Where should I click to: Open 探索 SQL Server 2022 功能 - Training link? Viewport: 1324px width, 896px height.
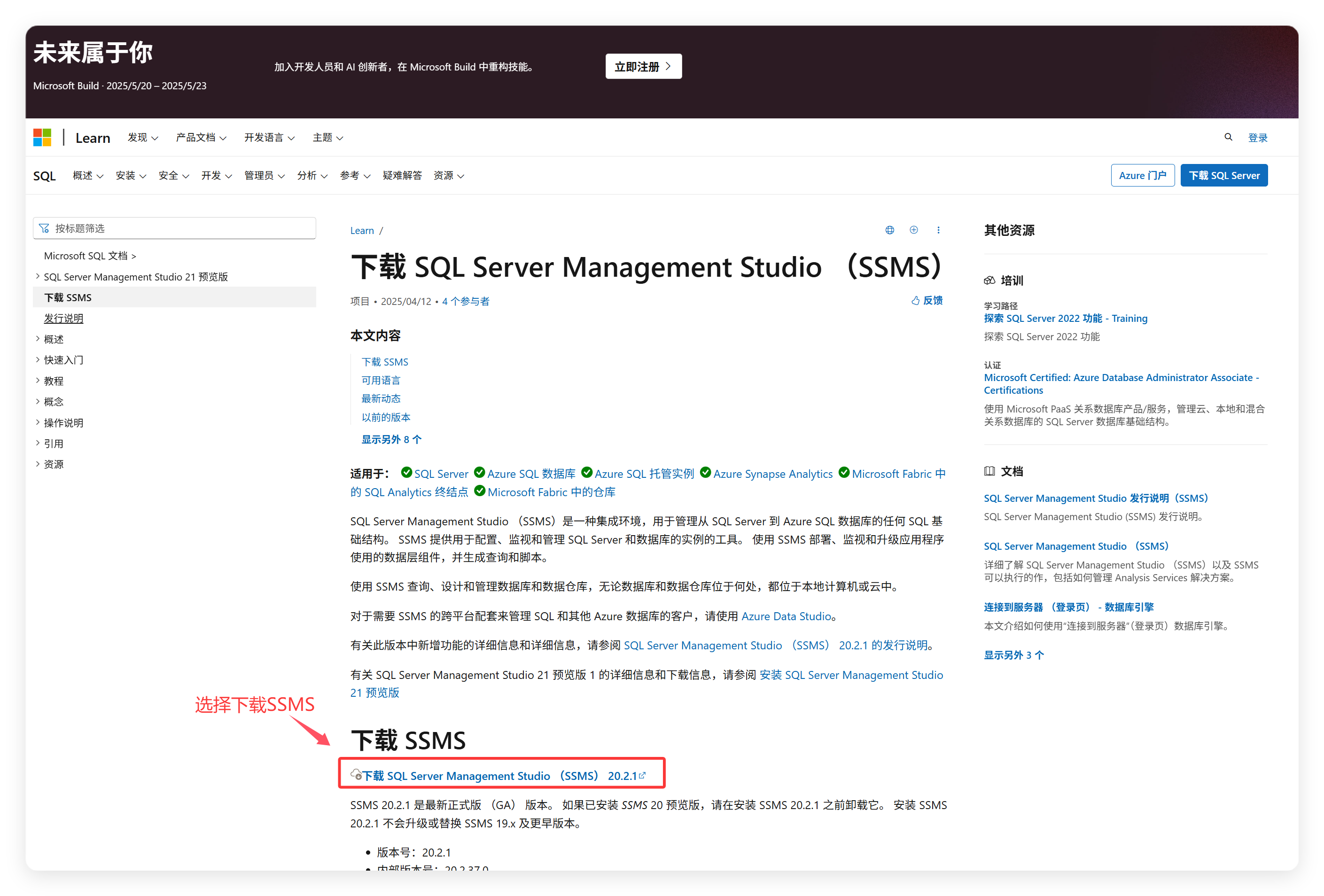tap(1065, 318)
